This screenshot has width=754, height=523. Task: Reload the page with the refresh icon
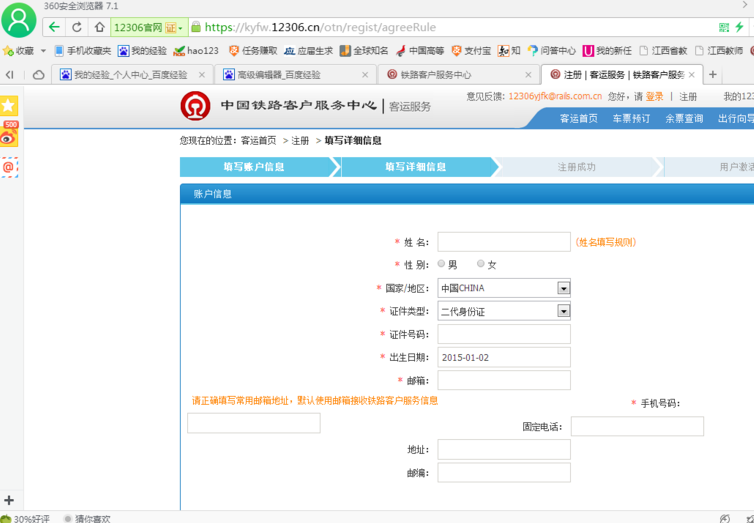click(x=76, y=27)
